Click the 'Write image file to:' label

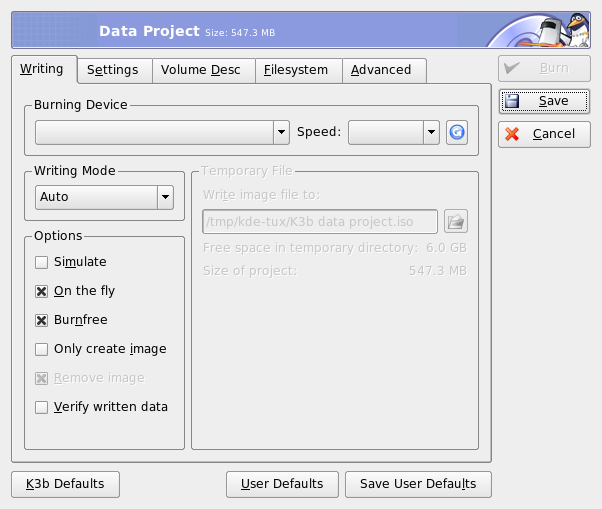pyautogui.click(x=261, y=195)
